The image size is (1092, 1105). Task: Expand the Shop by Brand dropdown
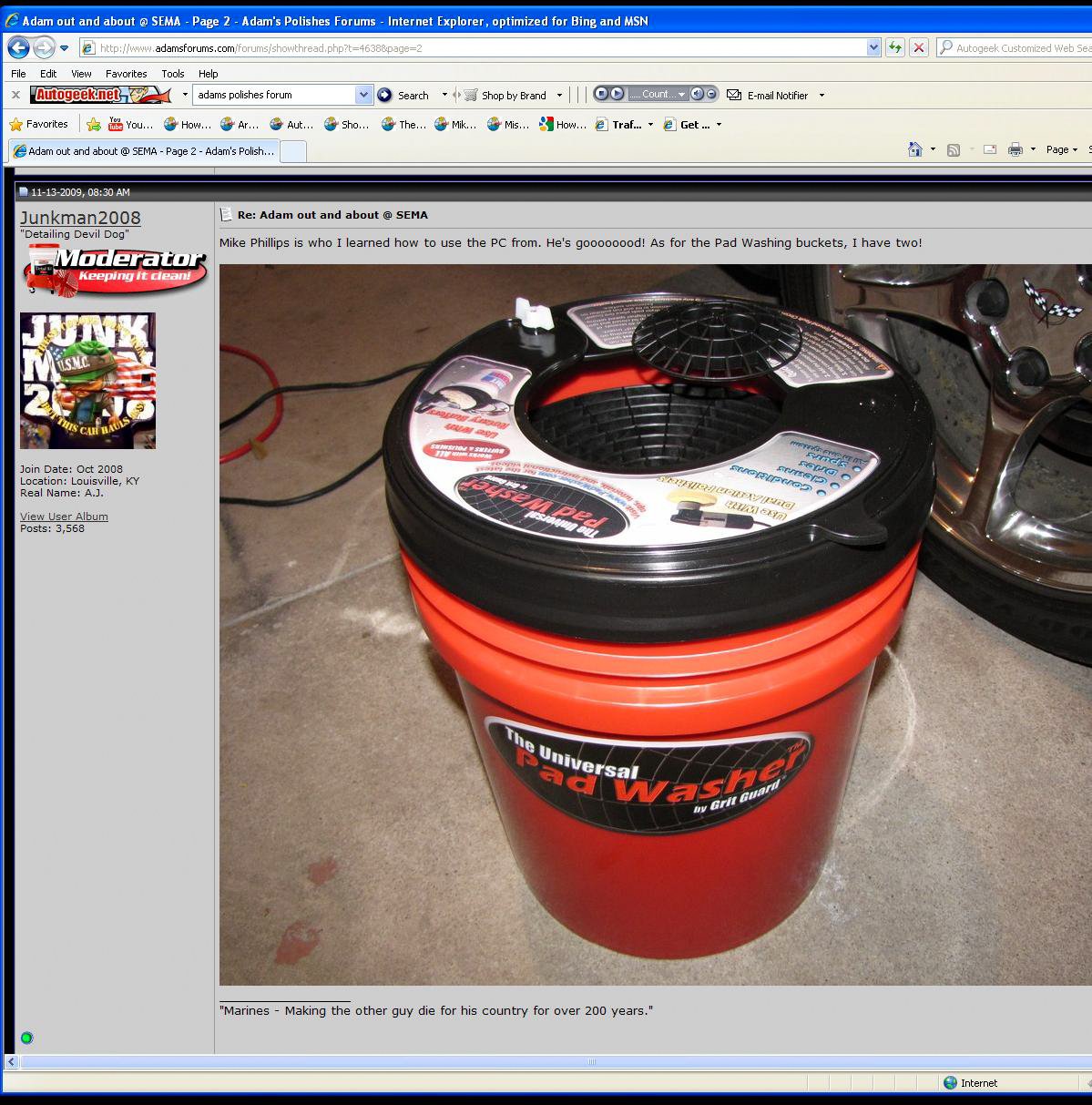click(559, 96)
